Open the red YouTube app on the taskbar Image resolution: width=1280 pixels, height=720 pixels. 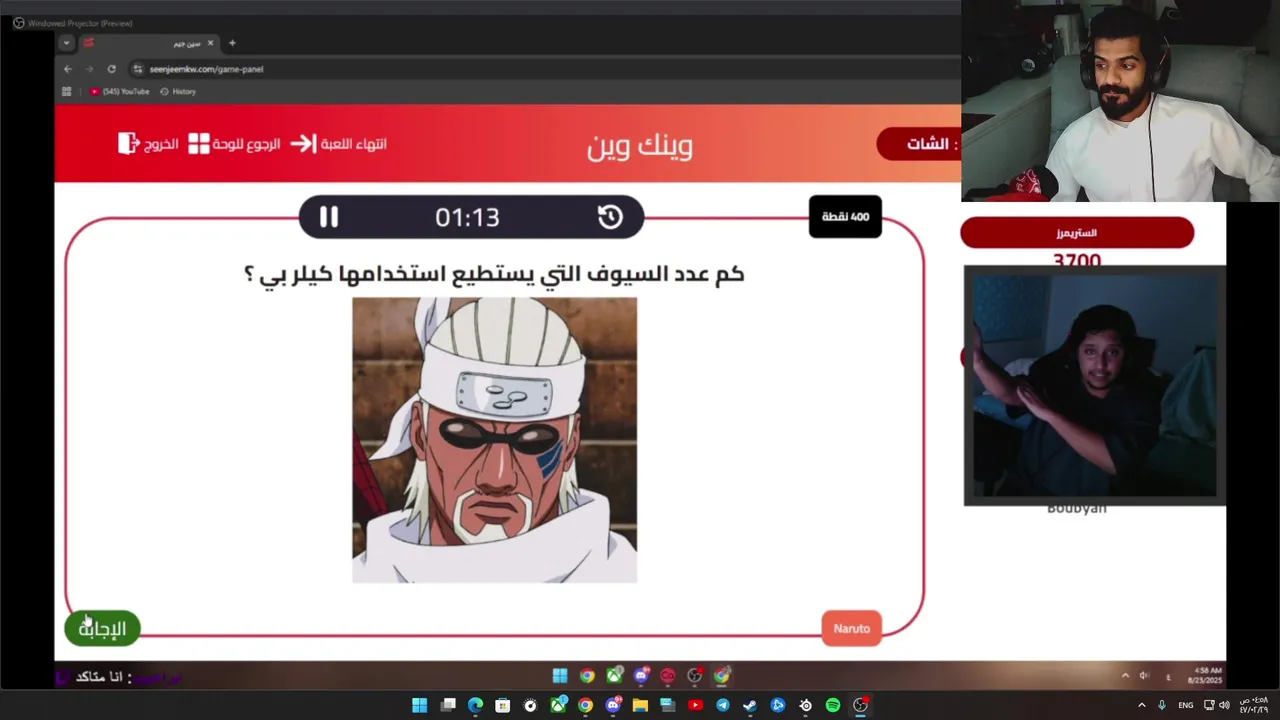click(695, 705)
